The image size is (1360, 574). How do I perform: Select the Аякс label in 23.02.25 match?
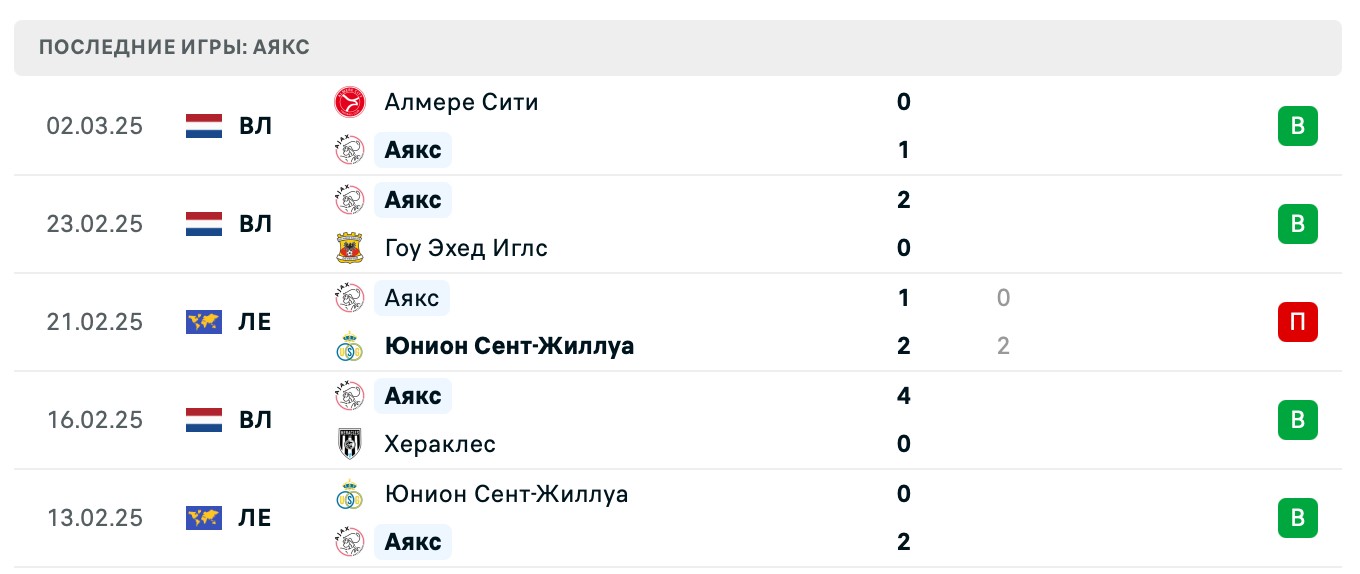pos(413,200)
